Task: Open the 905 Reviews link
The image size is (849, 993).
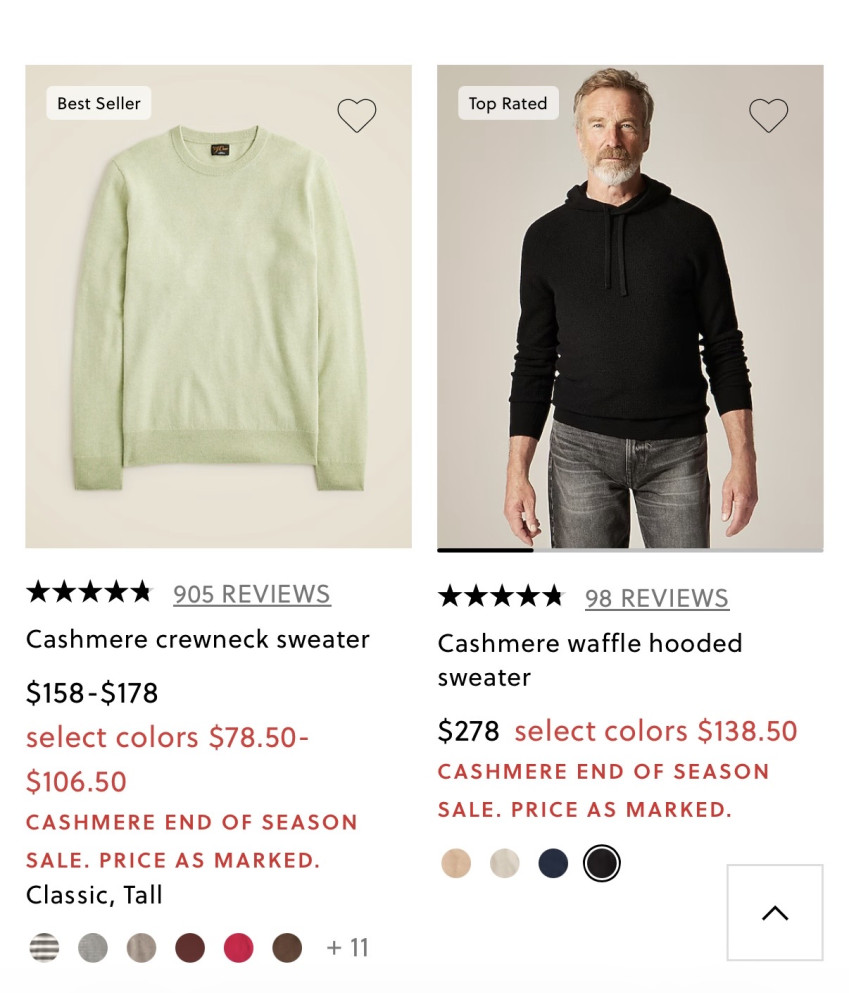Action: pos(252,594)
